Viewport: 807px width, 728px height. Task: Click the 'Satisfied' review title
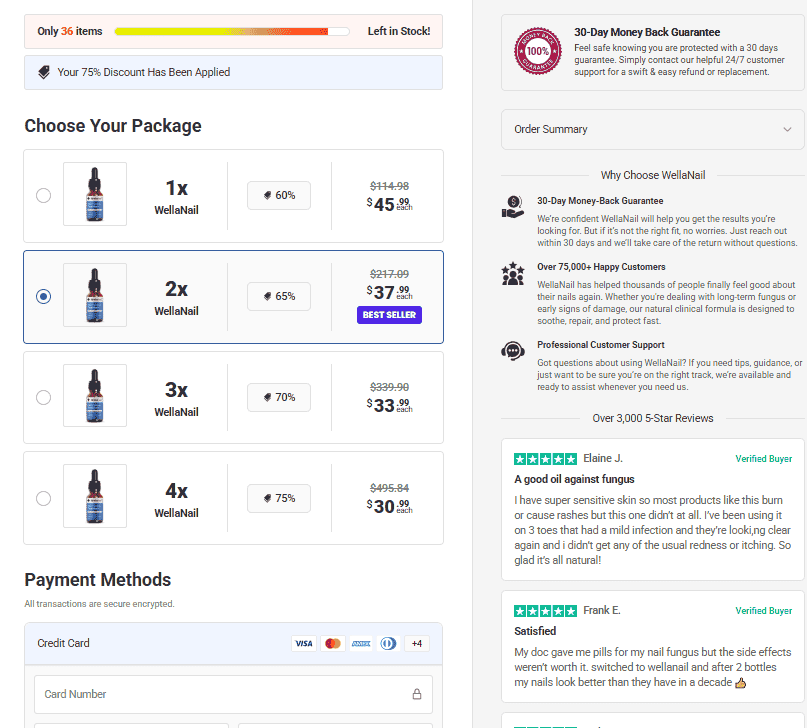click(x=535, y=631)
